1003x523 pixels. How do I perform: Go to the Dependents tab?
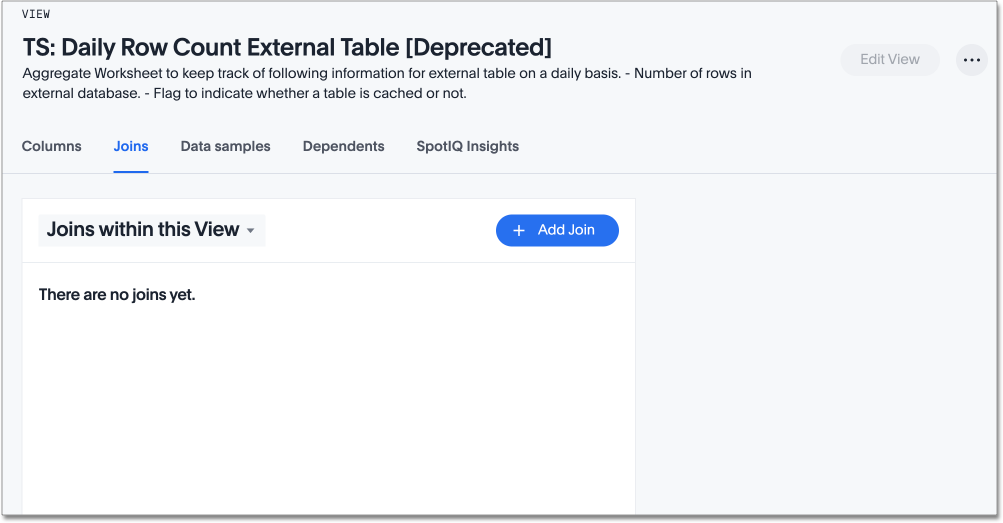[x=343, y=146]
